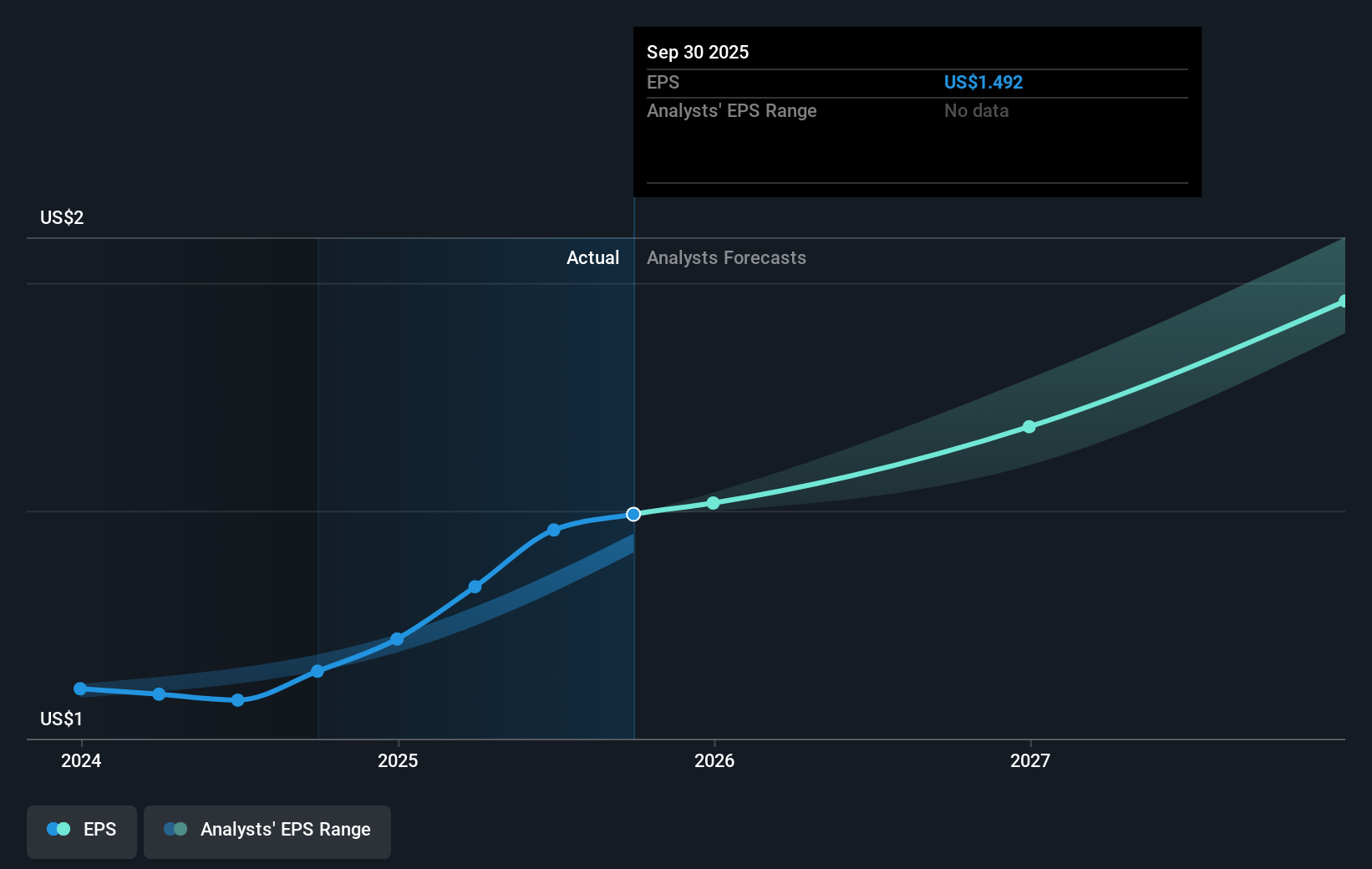Click the EPS point just after early 2024
Image resolution: width=1372 pixels, height=869 pixels.
(159, 694)
